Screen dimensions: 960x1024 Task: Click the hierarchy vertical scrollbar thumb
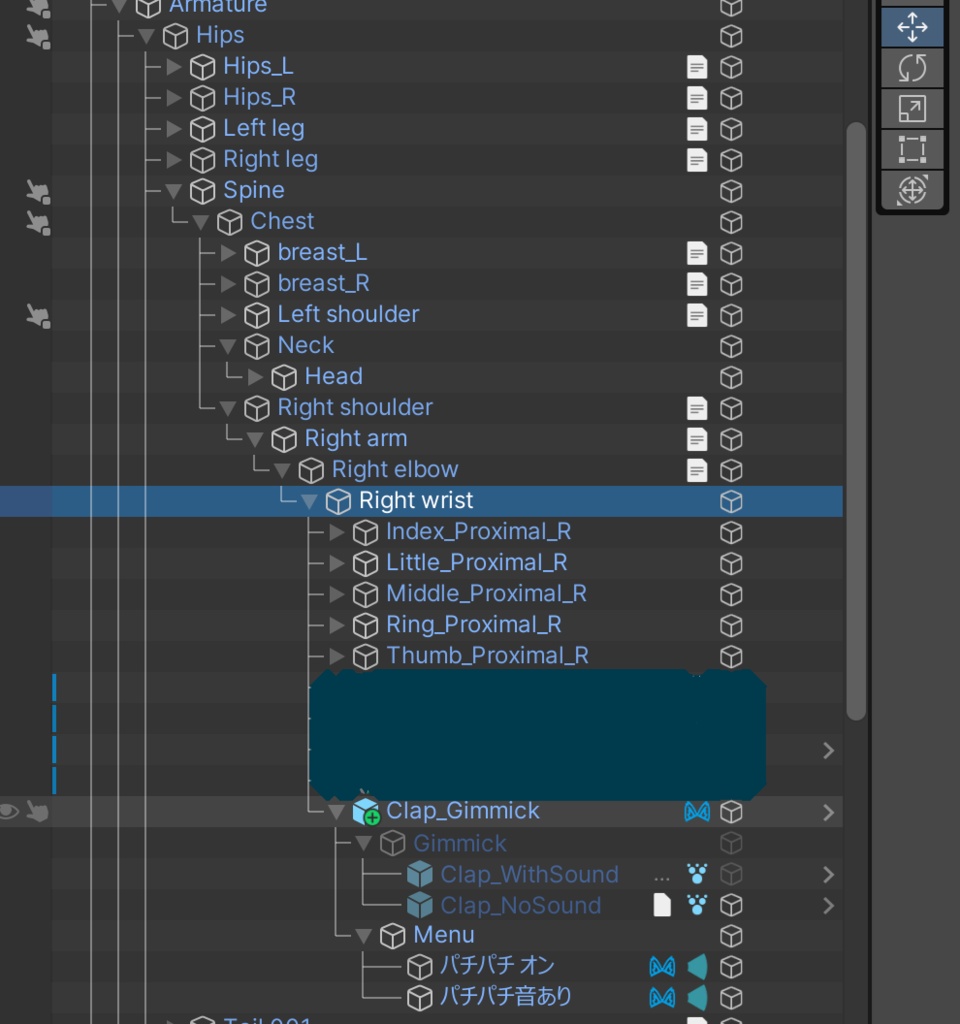coord(856,421)
